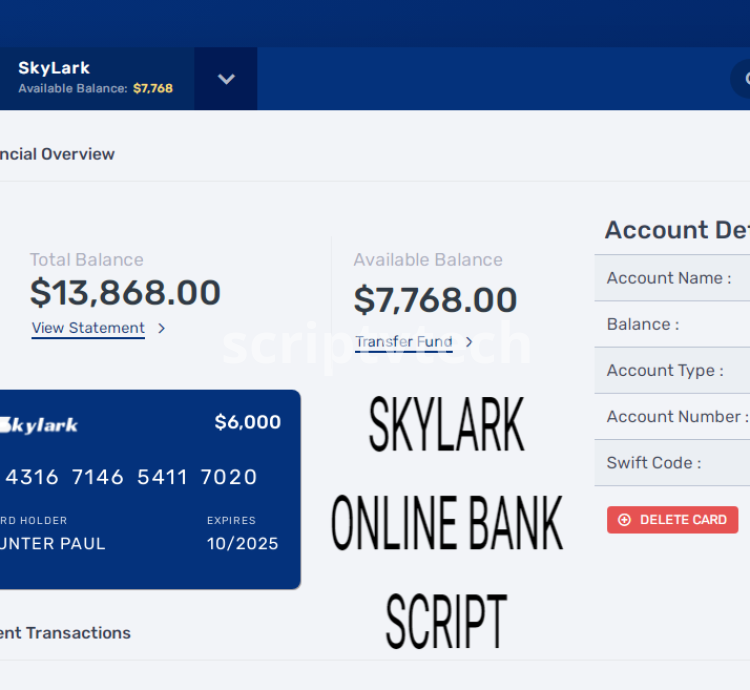Open the Transfer Fund link
750x690 pixels.
404,342
